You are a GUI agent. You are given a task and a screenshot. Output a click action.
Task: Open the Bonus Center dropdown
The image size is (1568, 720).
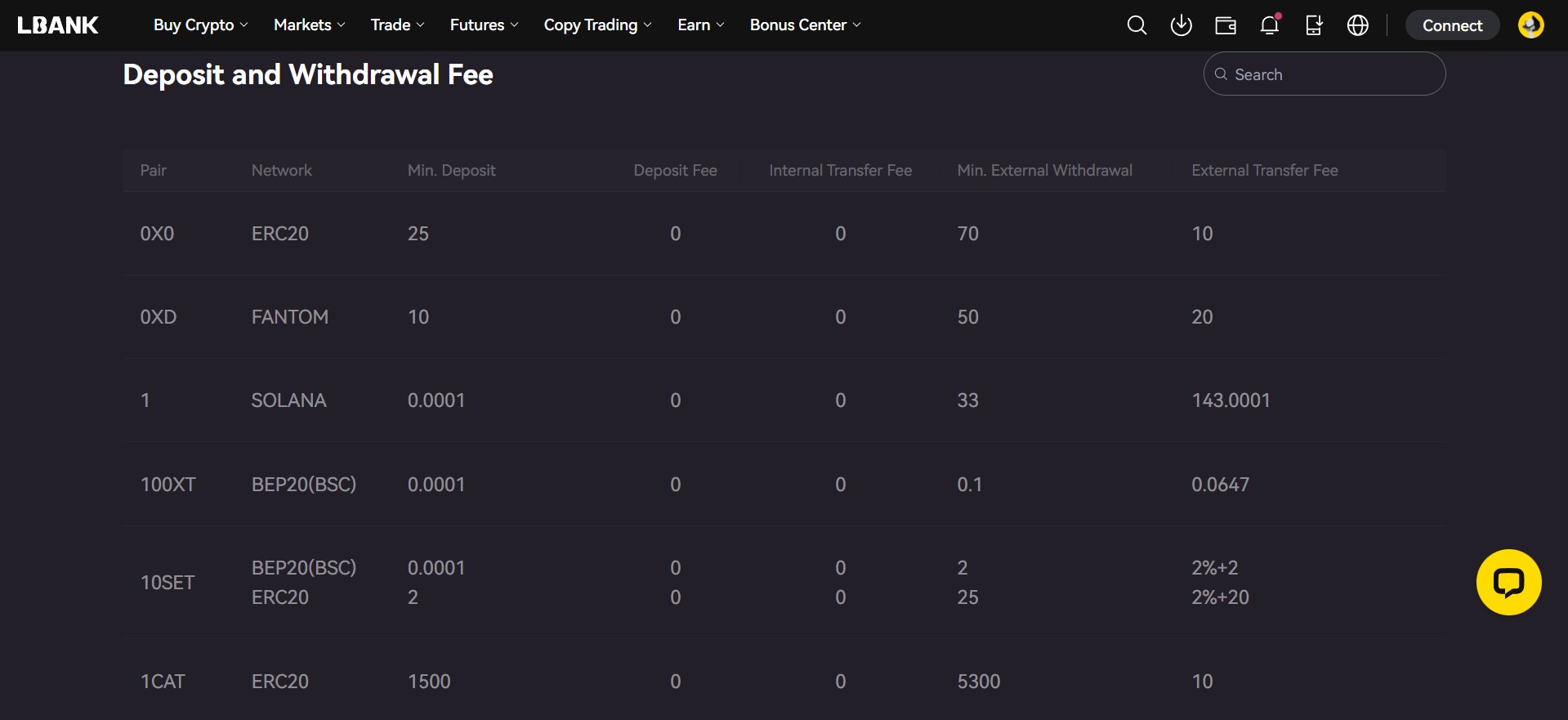pos(805,25)
